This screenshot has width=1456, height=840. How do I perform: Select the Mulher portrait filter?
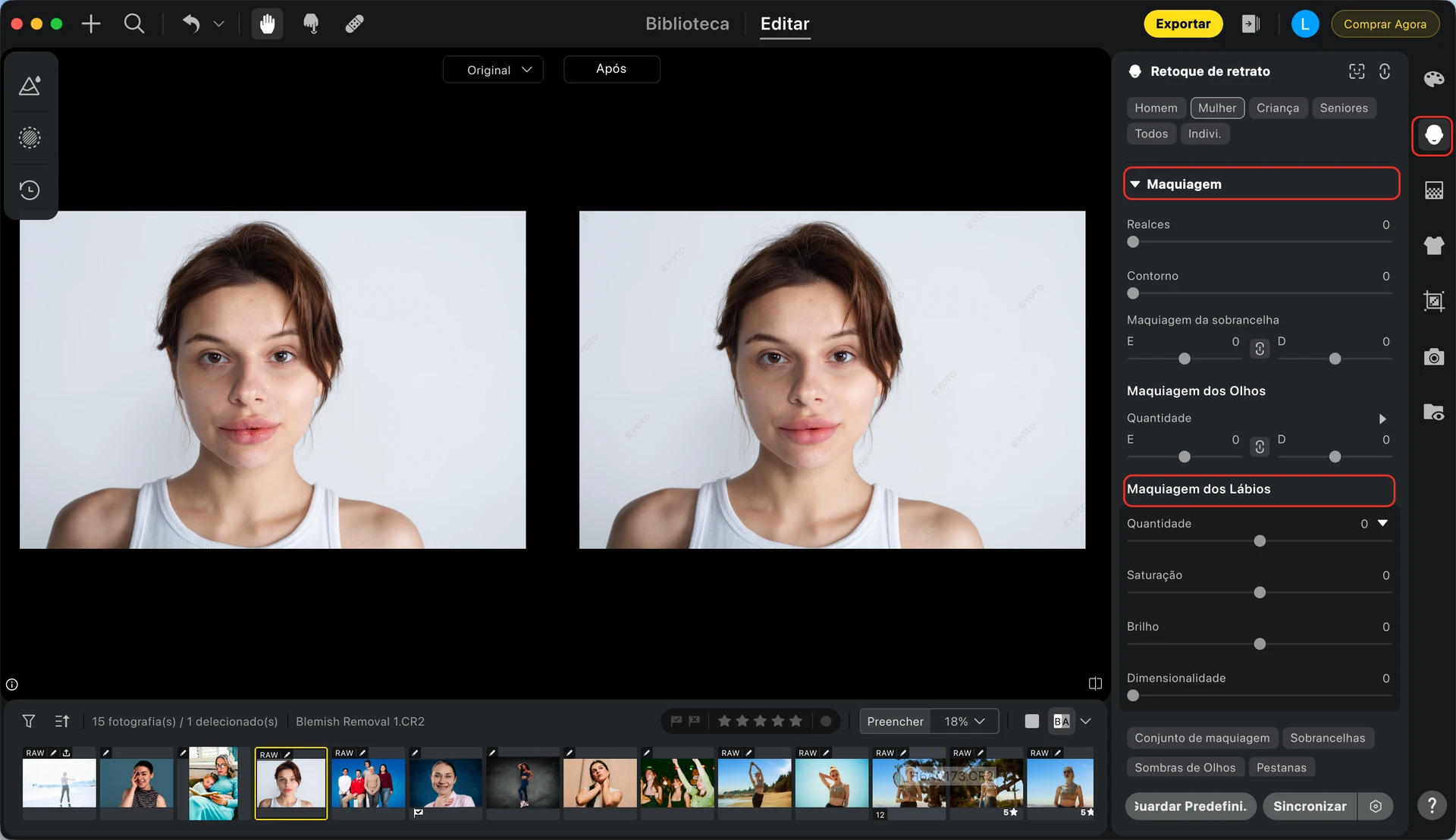tap(1216, 108)
